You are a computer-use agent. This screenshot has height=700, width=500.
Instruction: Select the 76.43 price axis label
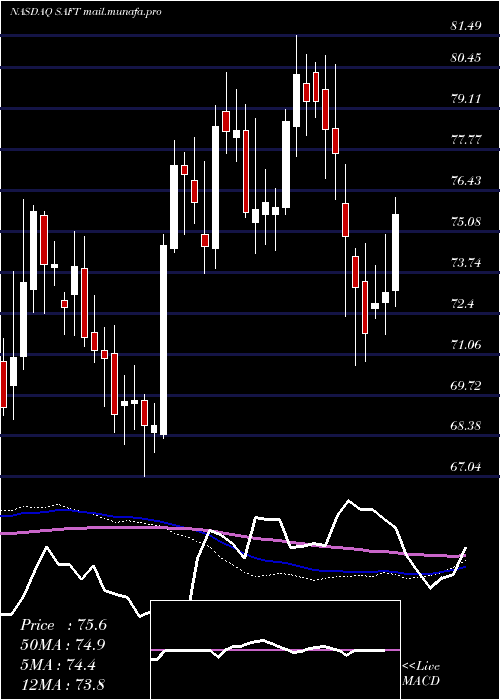tap(466, 181)
